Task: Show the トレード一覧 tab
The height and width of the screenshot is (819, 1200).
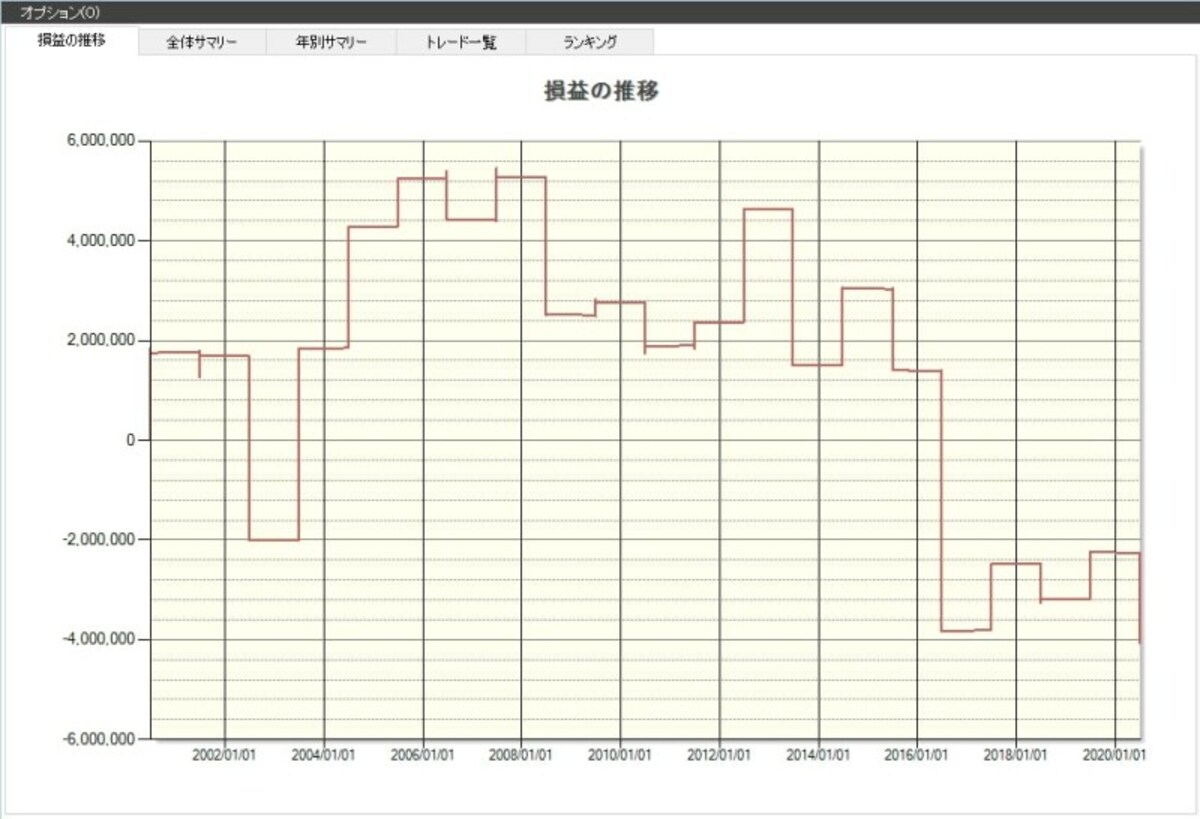Action: click(461, 43)
